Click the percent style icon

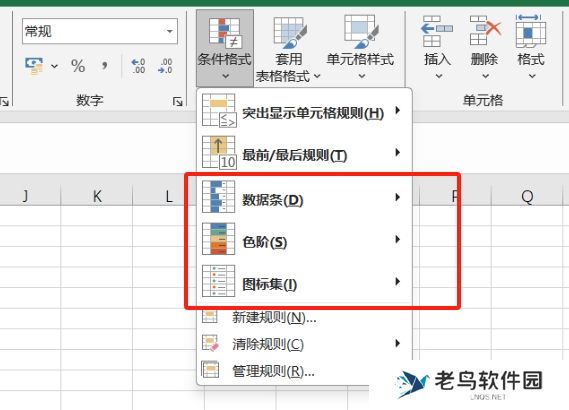point(78,66)
